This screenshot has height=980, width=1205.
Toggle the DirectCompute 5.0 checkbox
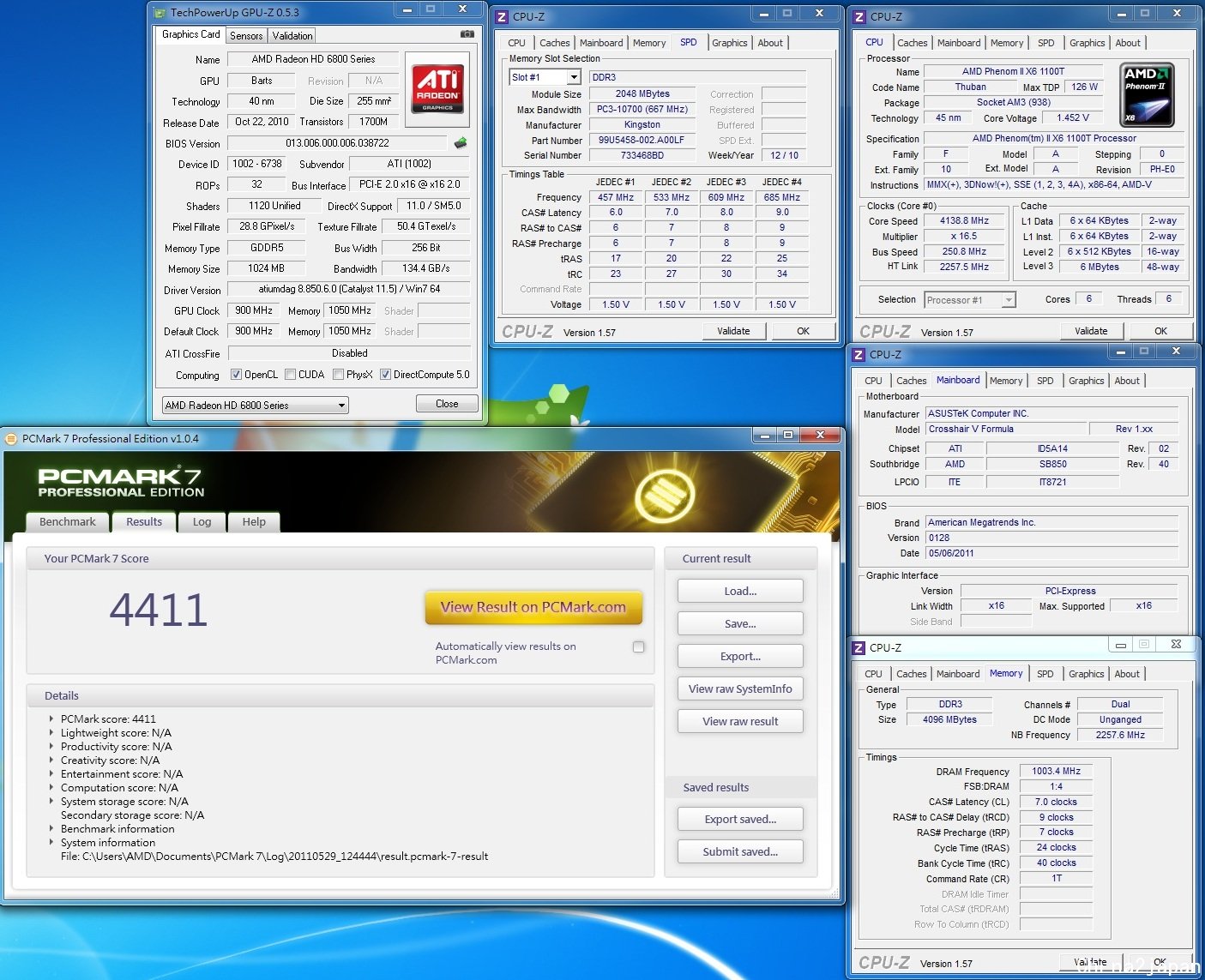386,375
